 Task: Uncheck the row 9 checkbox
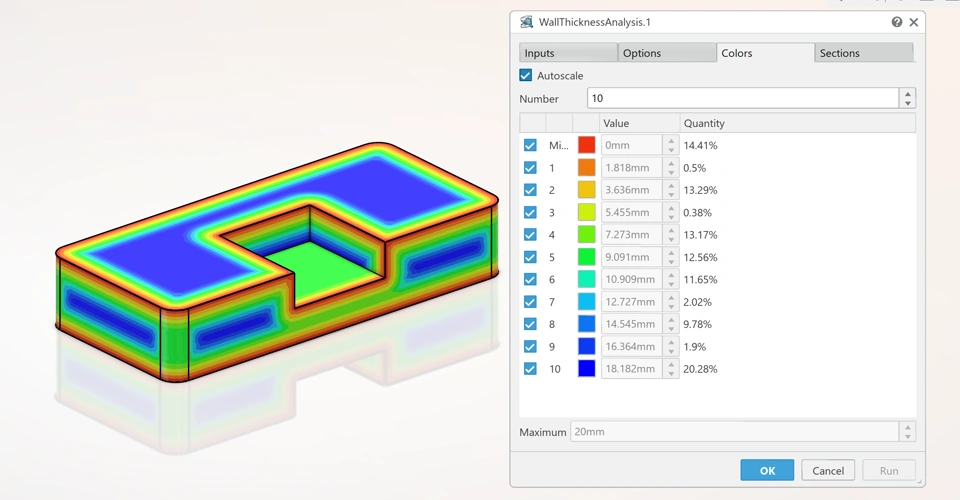pyautogui.click(x=530, y=346)
